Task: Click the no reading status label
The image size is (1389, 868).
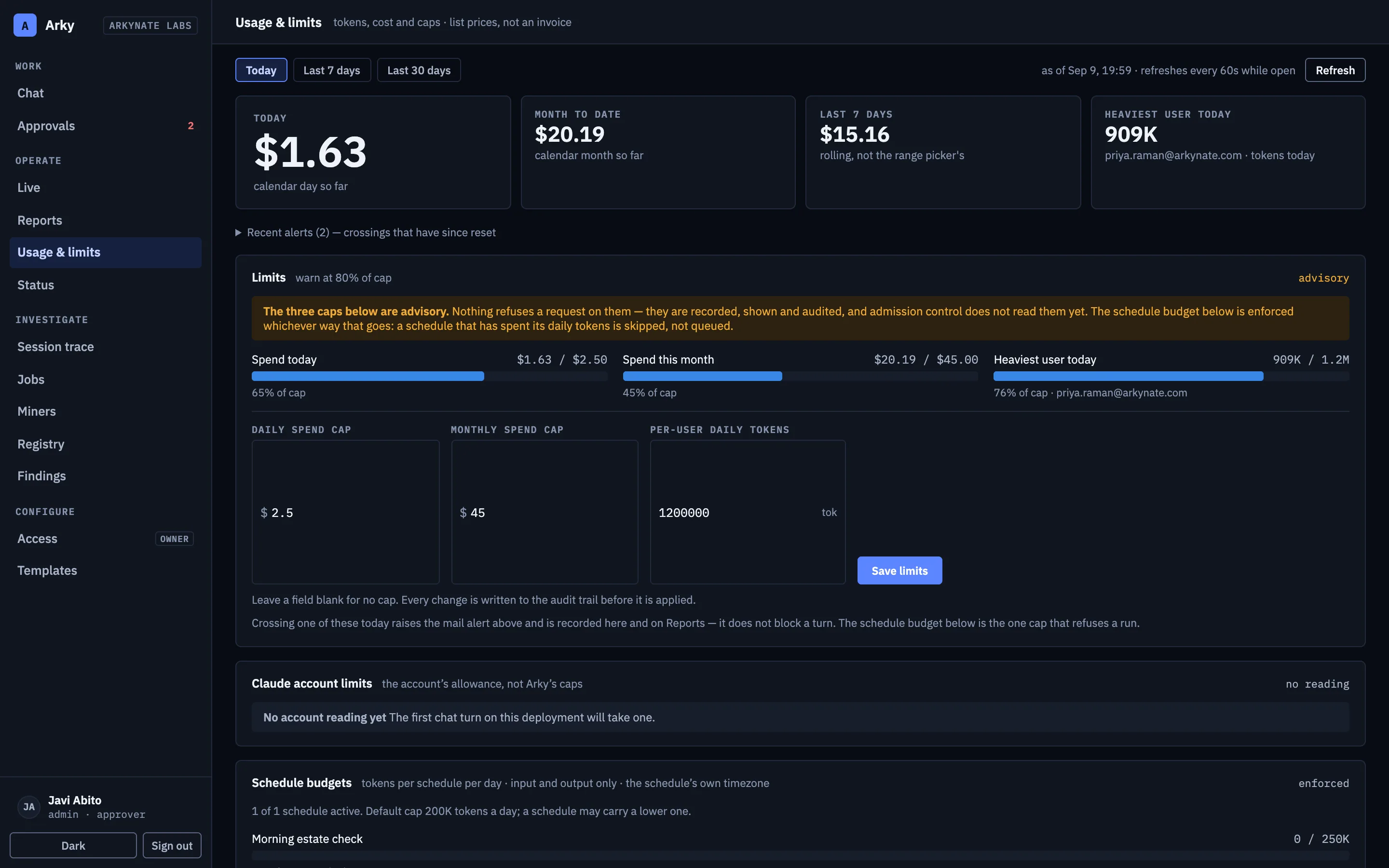Action: (x=1317, y=684)
